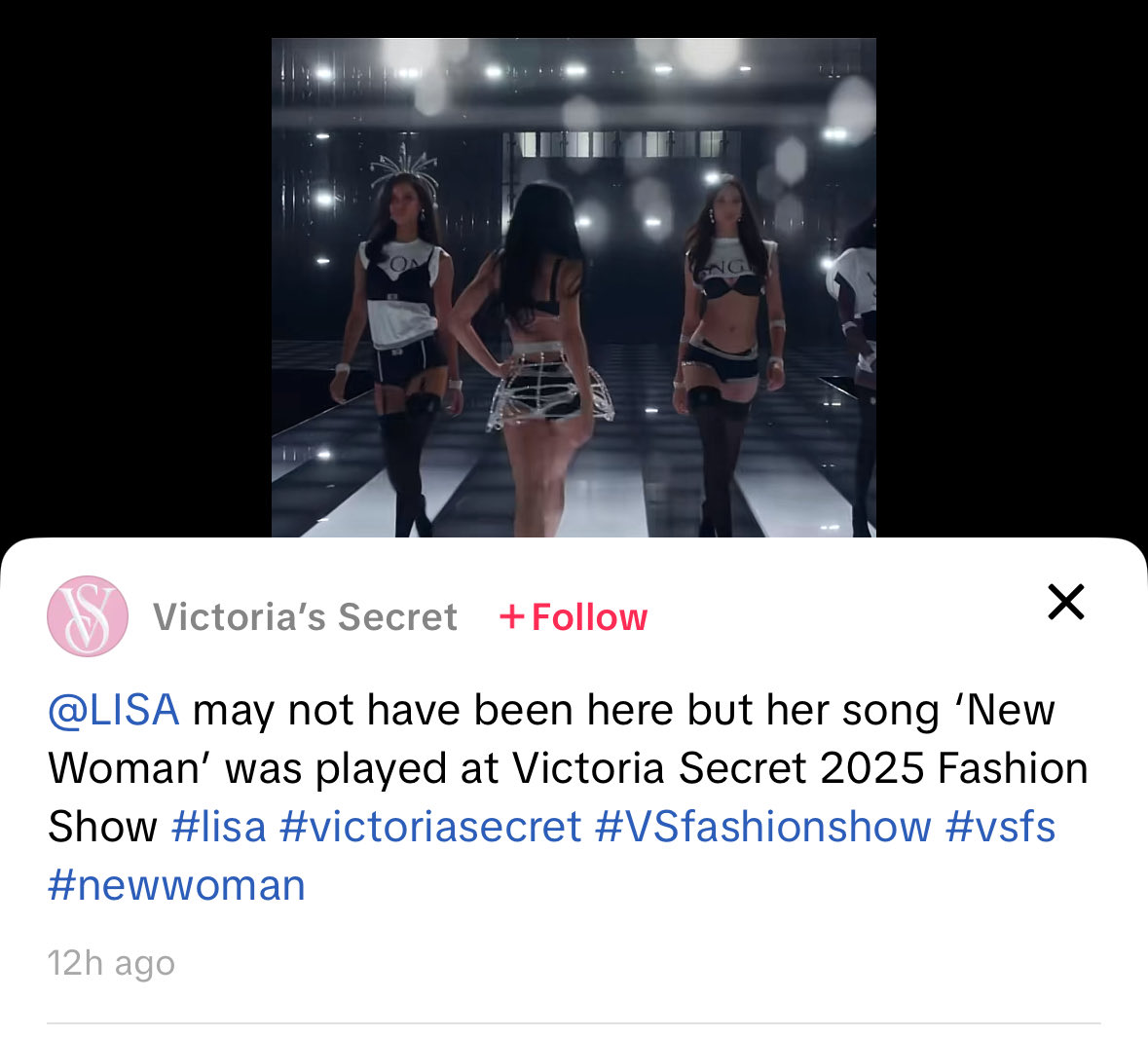Open the #VSfashionshow hashtag
1148x1037 pixels.
coord(762,827)
